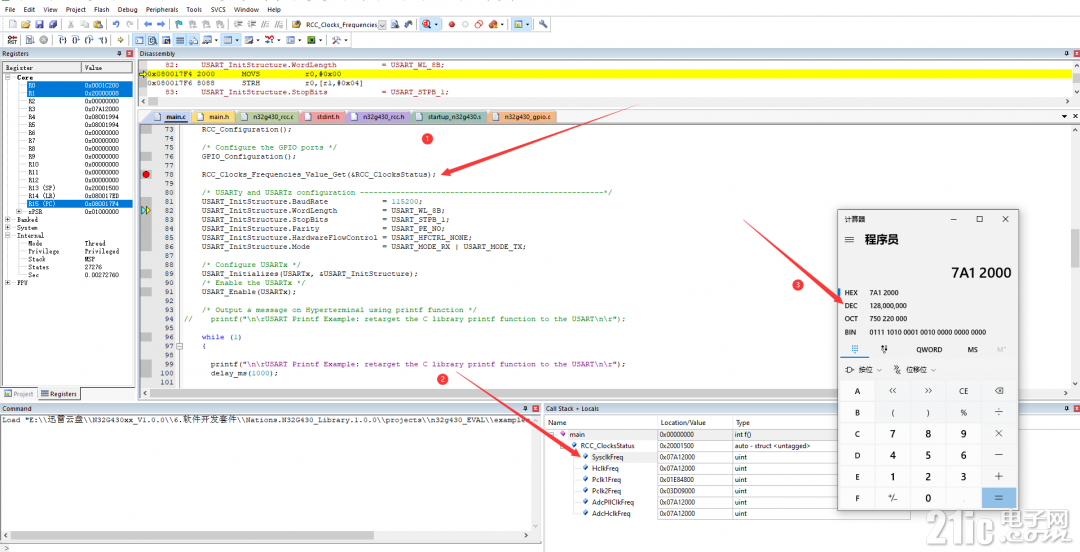Collapse the Core register group
The image size is (1080, 552).
(8, 77)
